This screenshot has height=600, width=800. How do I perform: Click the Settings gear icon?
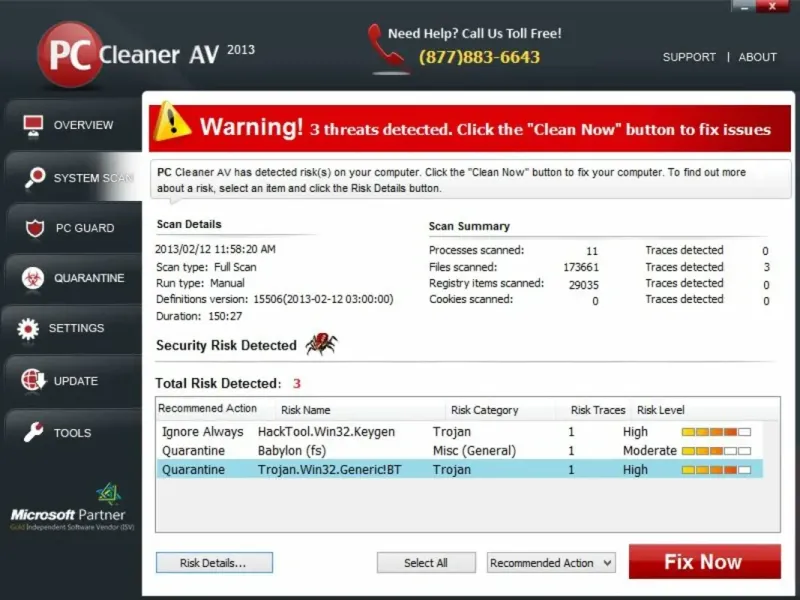[28, 329]
